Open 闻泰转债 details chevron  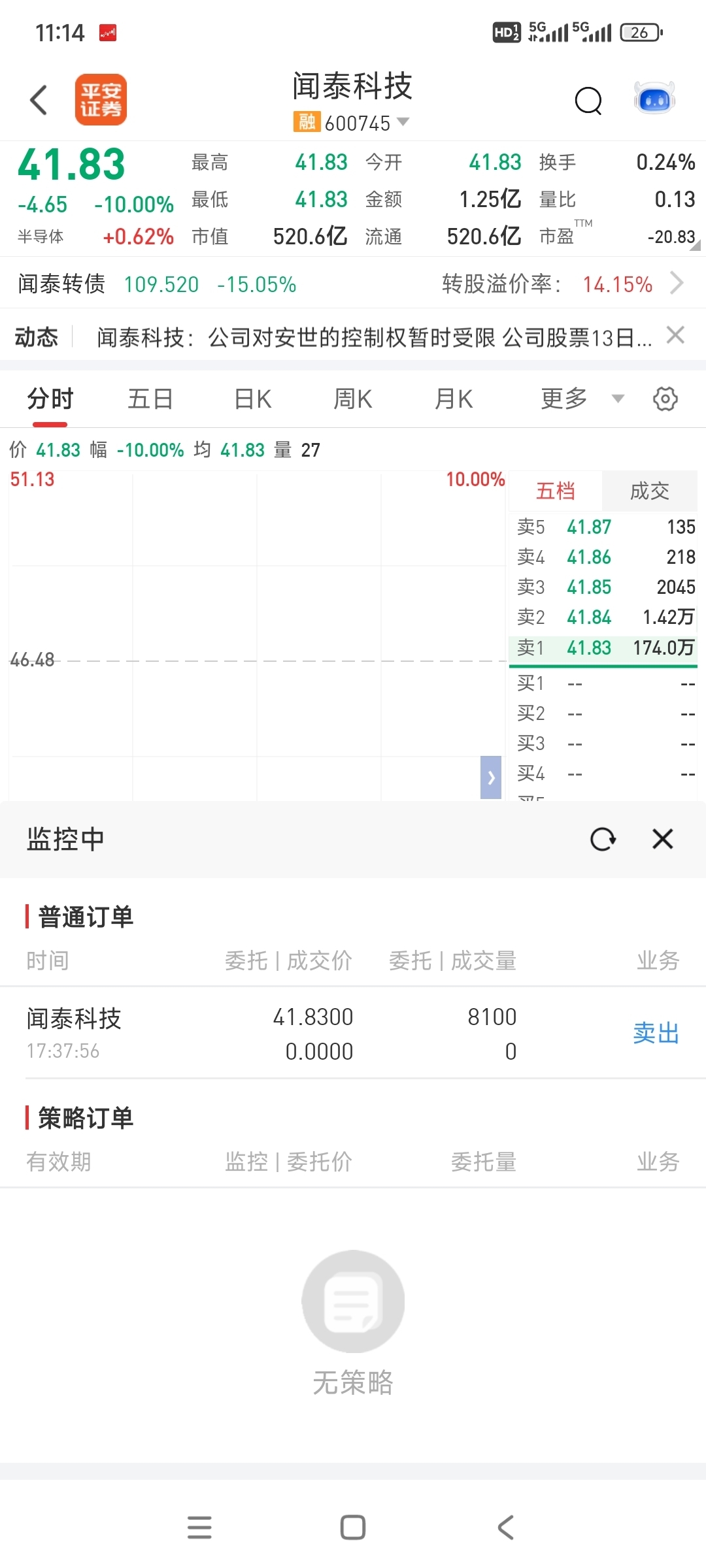[677, 284]
